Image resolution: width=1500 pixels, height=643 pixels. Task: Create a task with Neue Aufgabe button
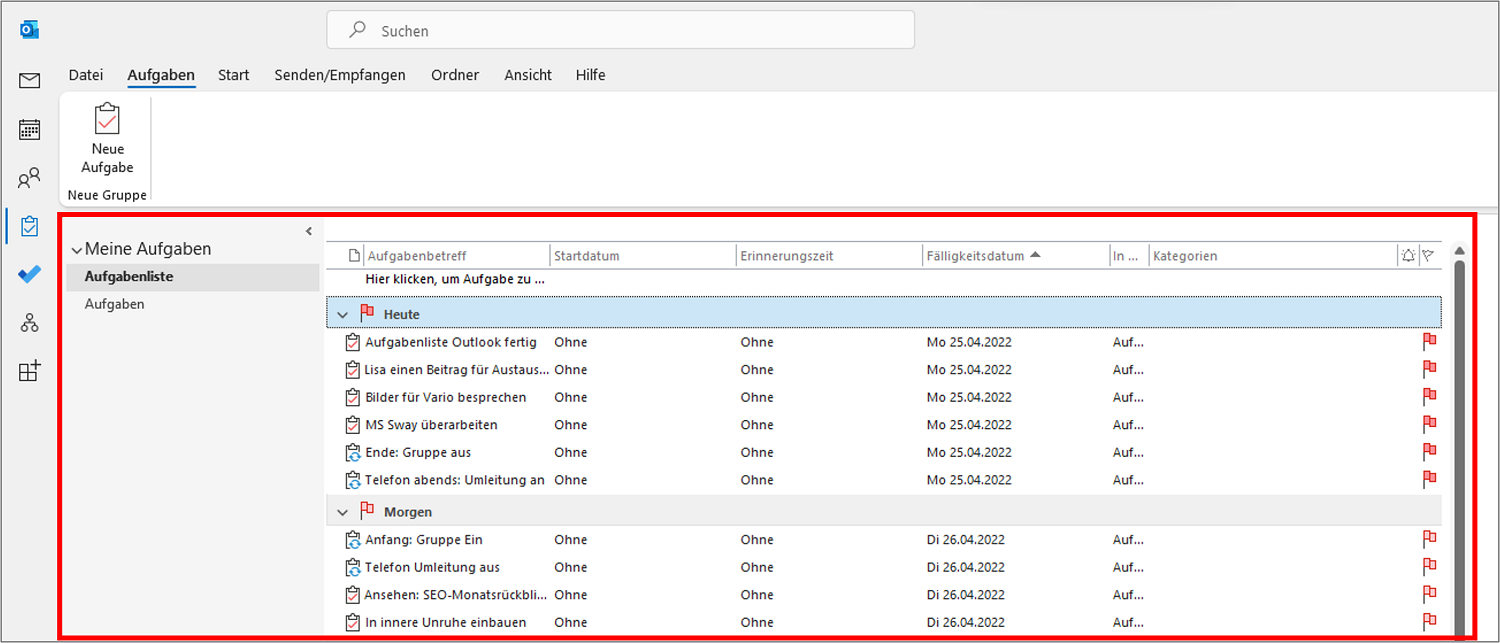point(107,140)
